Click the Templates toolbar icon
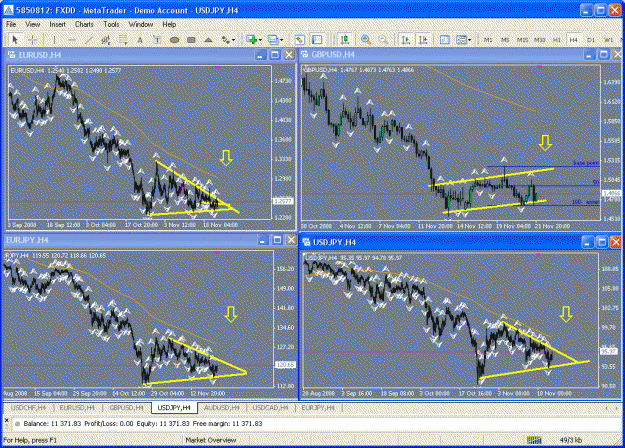The image size is (625, 448). point(462,39)
